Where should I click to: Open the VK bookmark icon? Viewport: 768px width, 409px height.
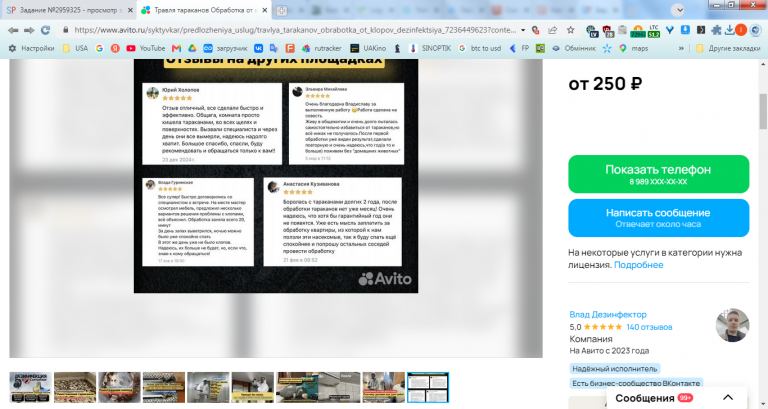coord(258,48)
